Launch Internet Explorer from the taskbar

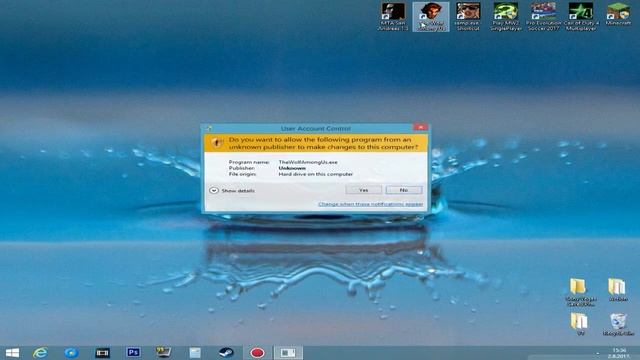point(40,353)
